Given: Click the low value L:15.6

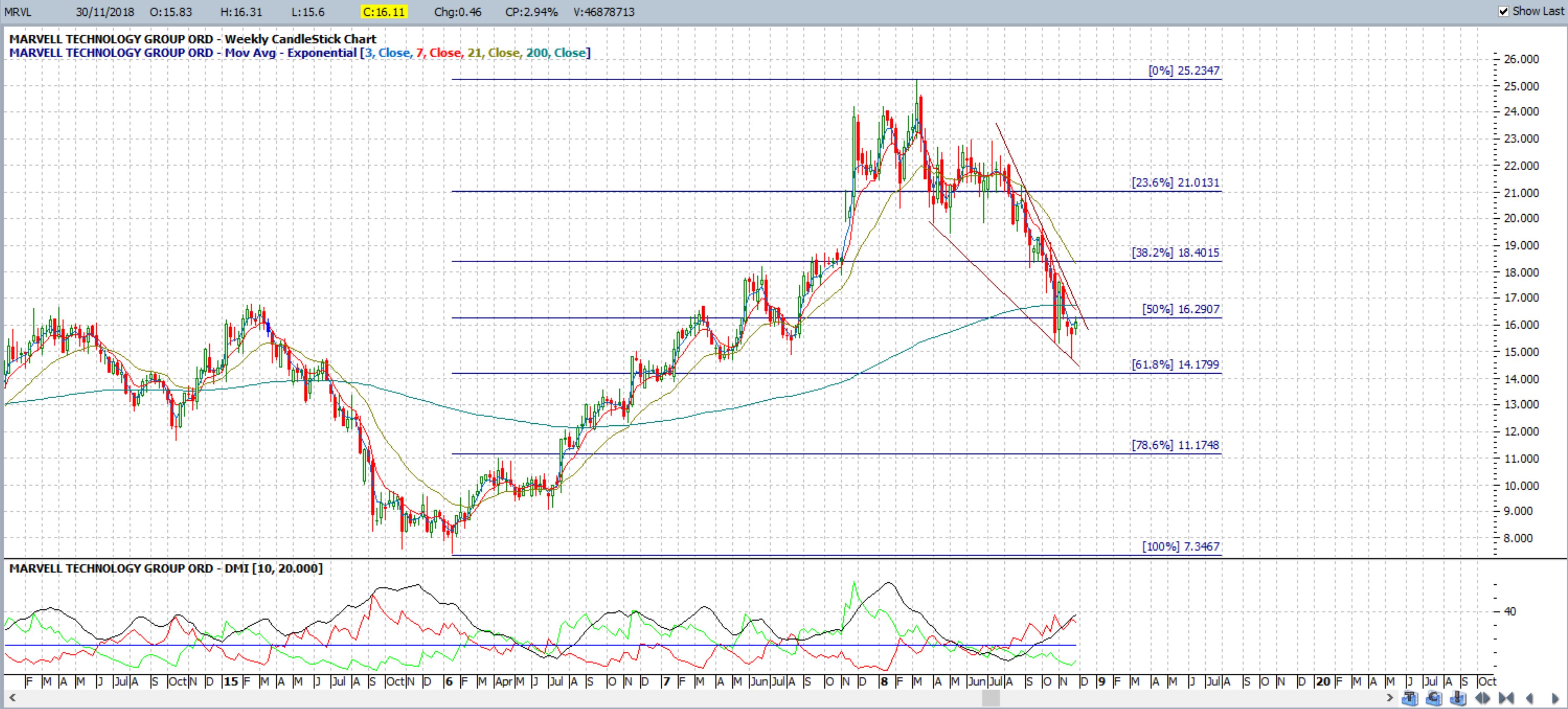Looking at the screenshot, I should (x=308, y=12).
